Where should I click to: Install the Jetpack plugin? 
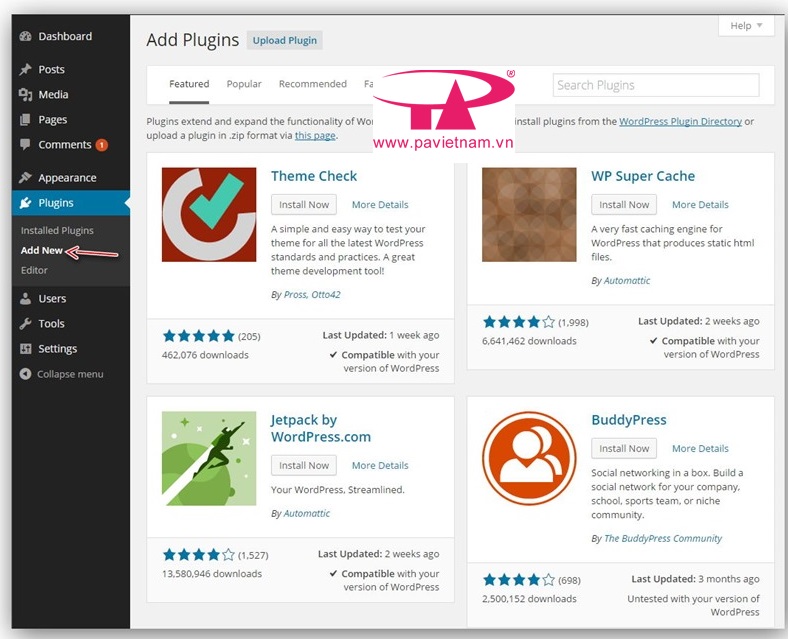304,465
